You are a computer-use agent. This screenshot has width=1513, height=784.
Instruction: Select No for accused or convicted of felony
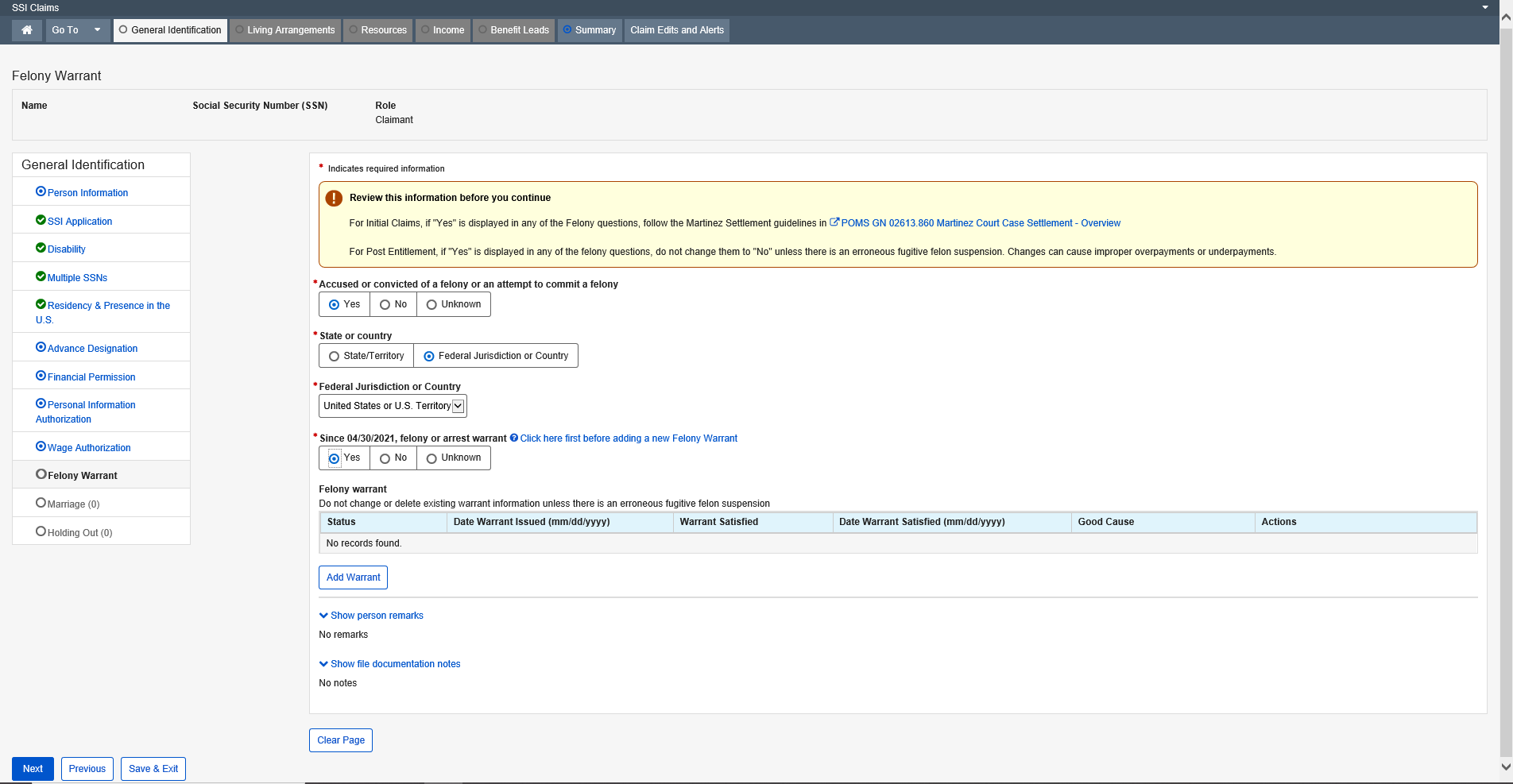[x=385, y=304]
